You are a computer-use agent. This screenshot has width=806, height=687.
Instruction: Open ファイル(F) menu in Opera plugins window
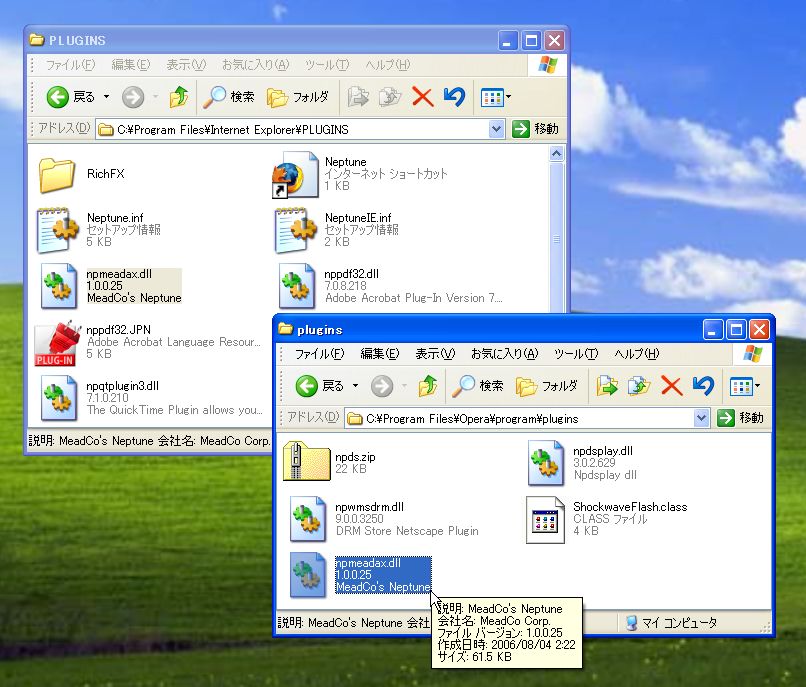click(x=319, y=354)
